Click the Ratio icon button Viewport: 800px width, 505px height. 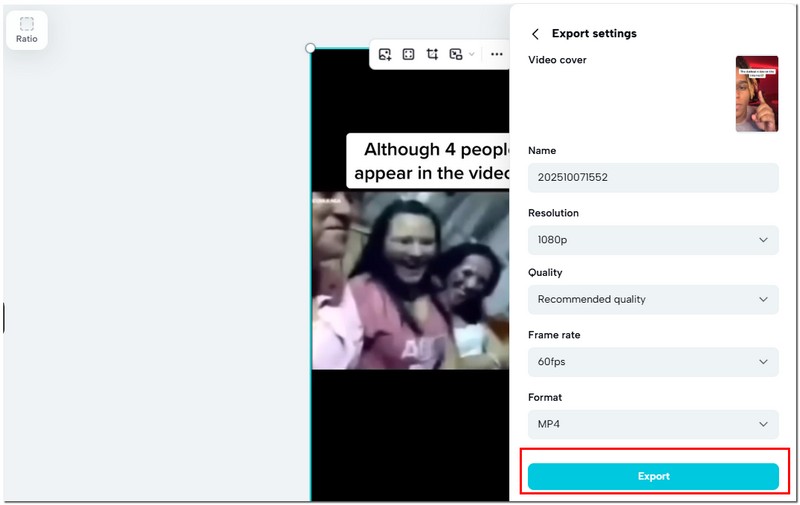pos(26,30)
